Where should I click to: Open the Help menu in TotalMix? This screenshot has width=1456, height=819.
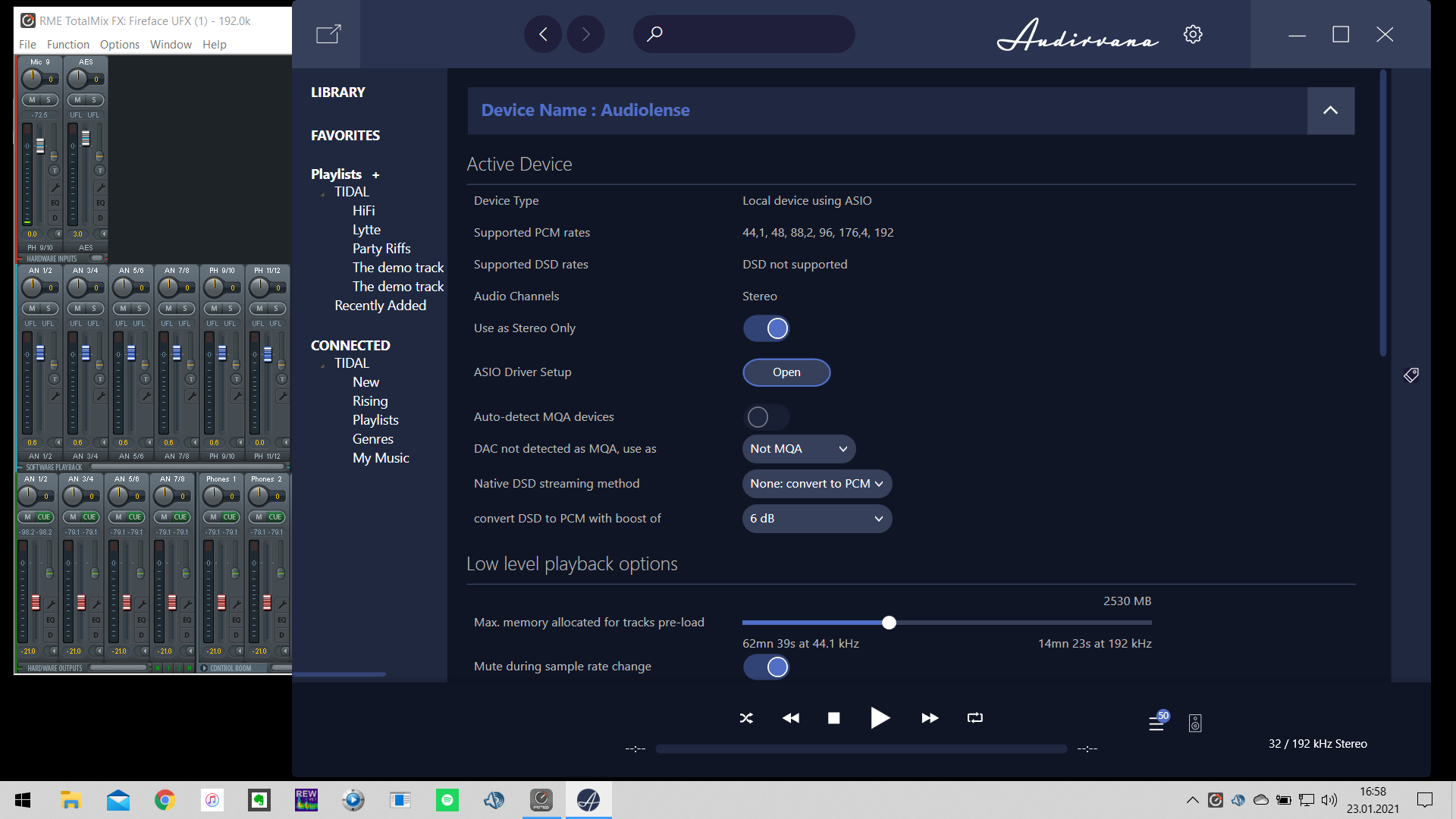214,45
